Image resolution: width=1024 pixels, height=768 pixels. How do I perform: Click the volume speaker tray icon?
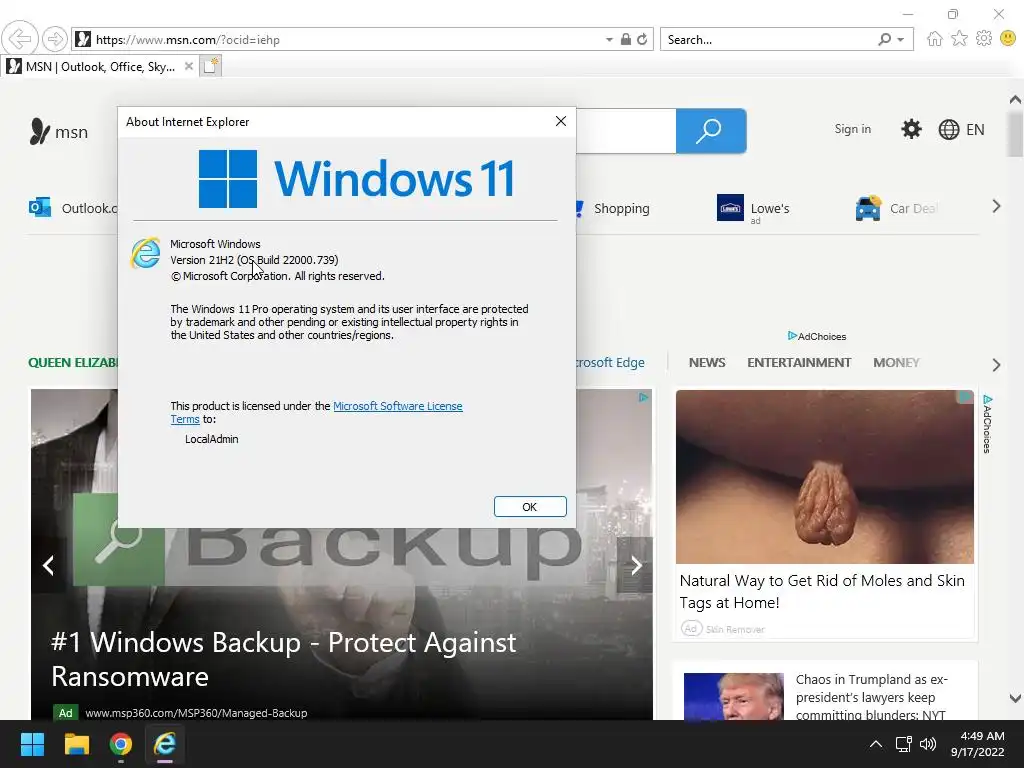click(928, 744)
